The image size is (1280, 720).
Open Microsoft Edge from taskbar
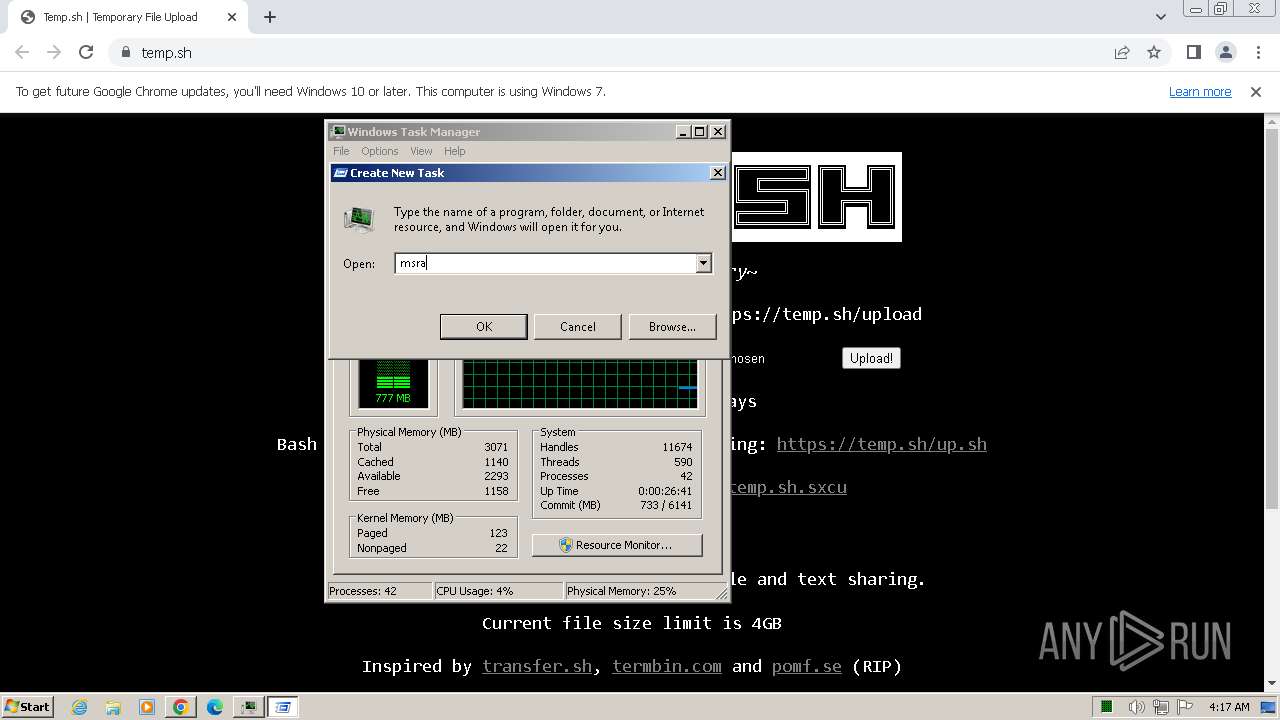[215, 707]
